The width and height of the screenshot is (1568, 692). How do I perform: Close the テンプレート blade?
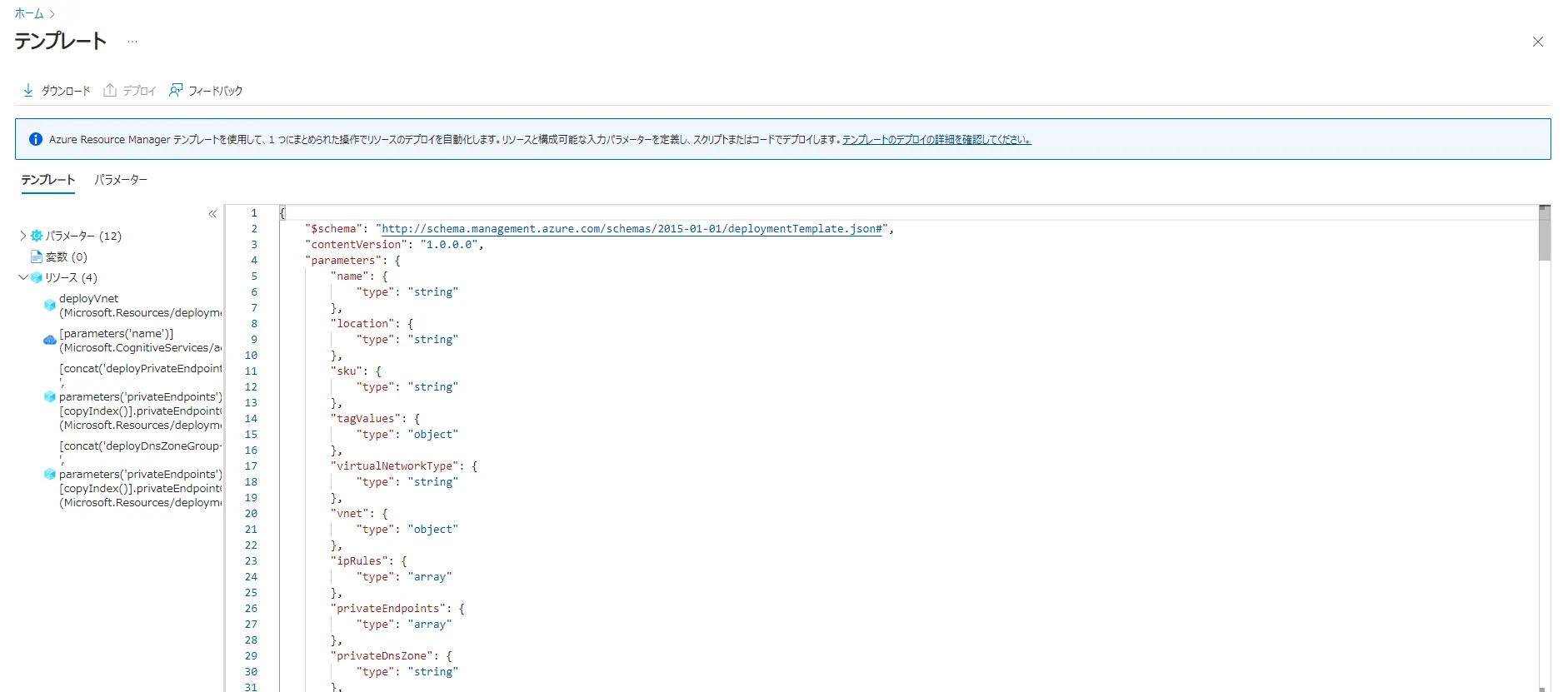click(x=1538, y=42)
